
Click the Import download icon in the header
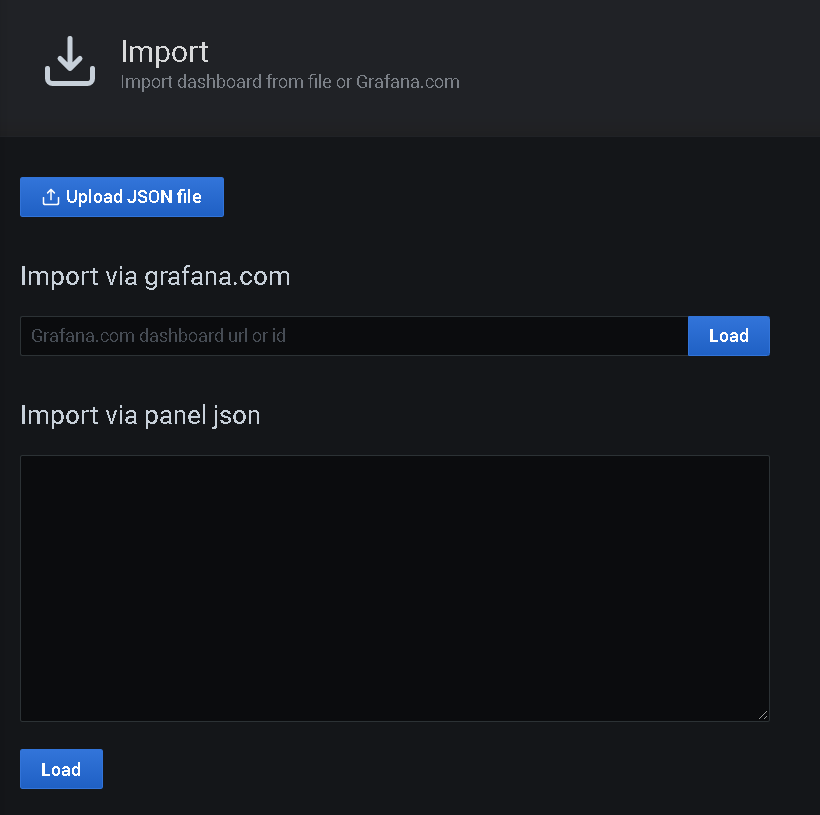[69, 61]
